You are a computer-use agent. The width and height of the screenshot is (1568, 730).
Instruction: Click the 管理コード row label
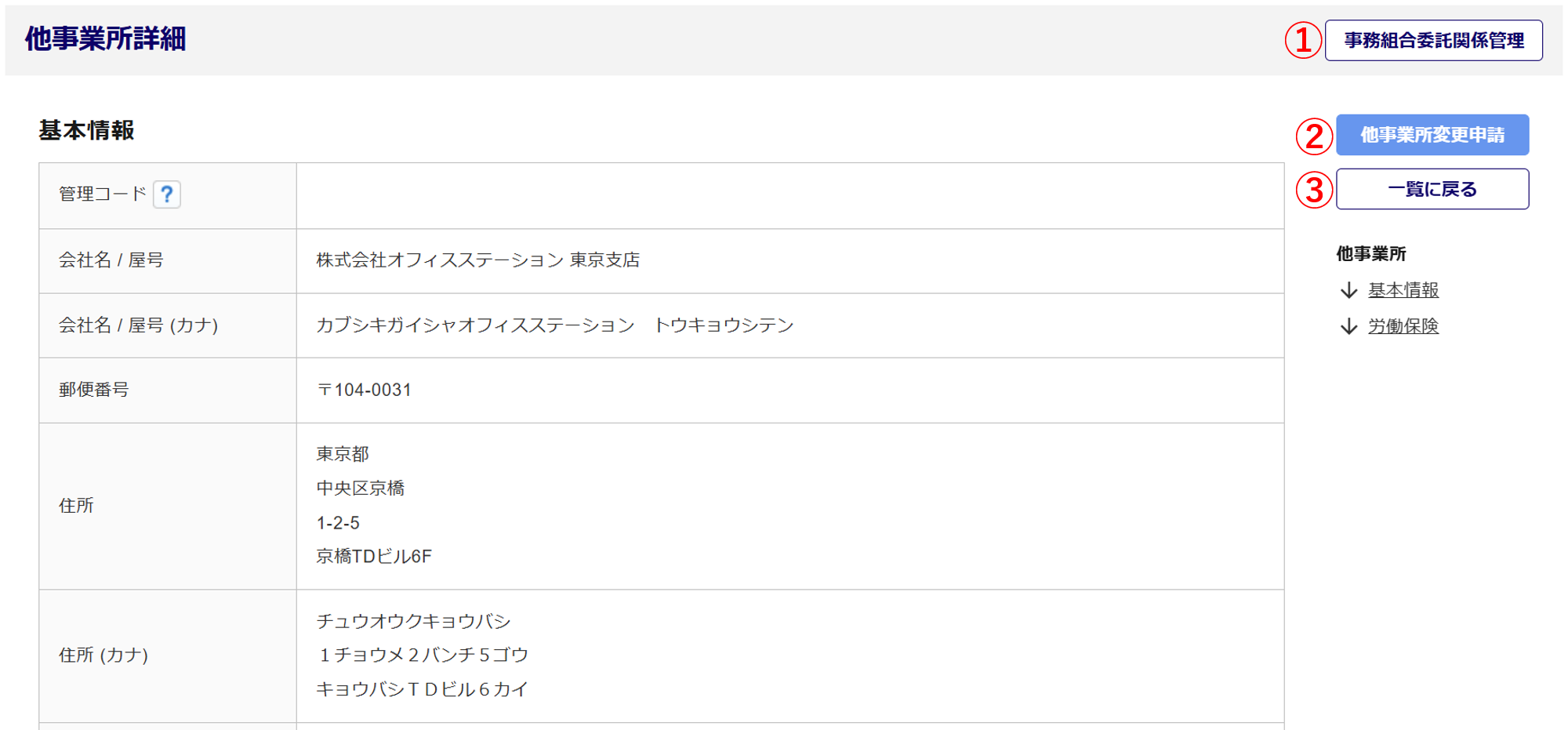coord(103,194)
